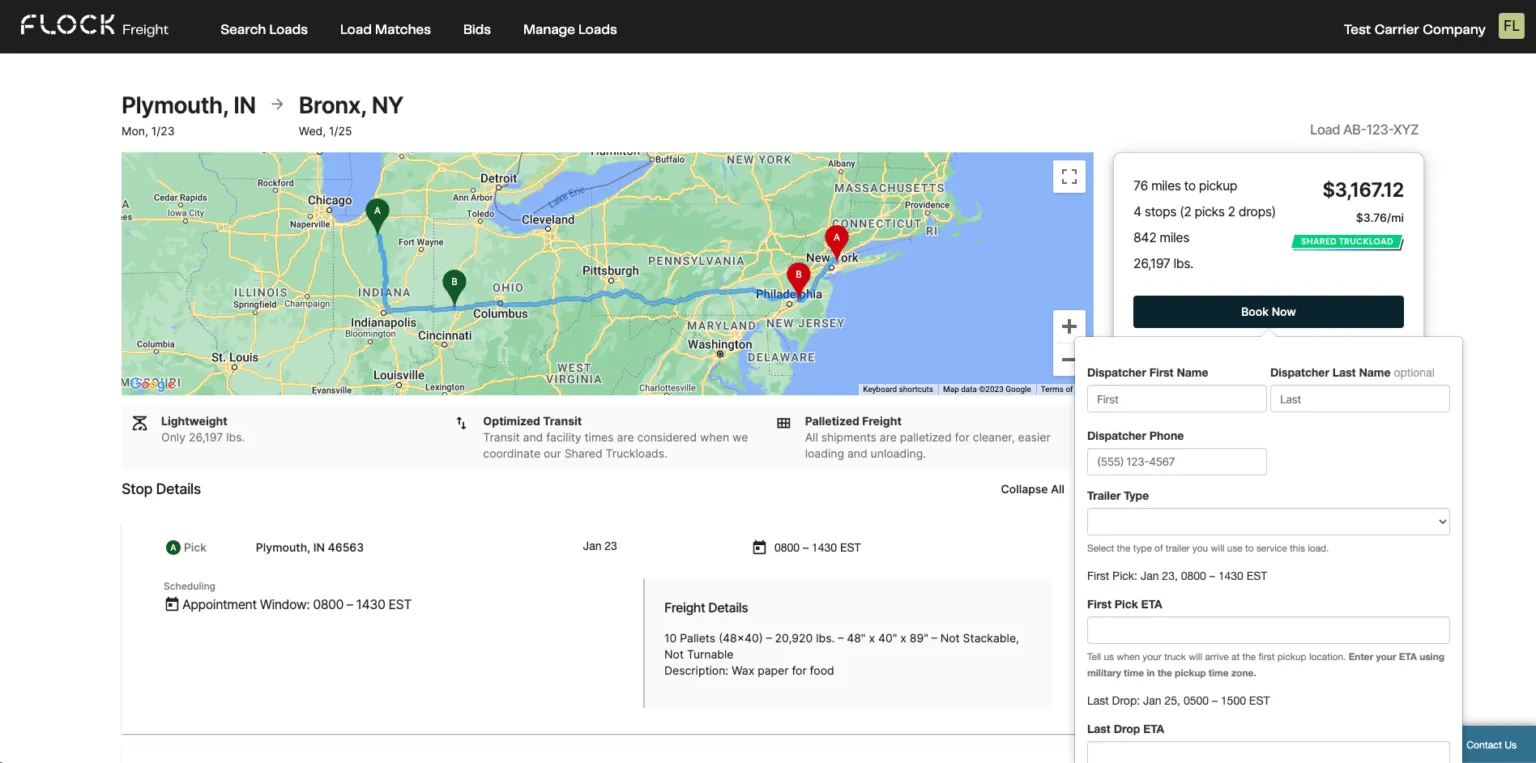Click calendar icon beside Appointment Window
The height and width of the screenshot is (763, 1536).
click(171, 604)
